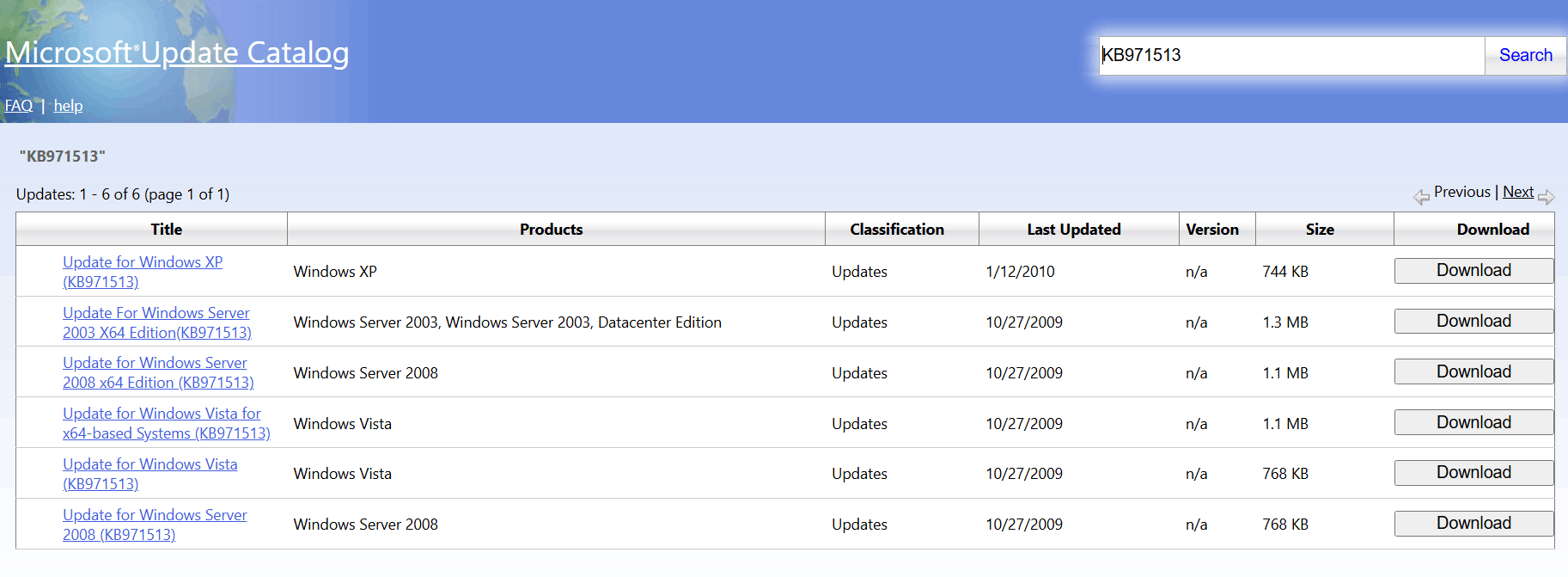Screen dimensions: 1568x577
Task: Open Update for Windows XP (KB971513) link
Action: pyautogui.click(x=143, y=272)
